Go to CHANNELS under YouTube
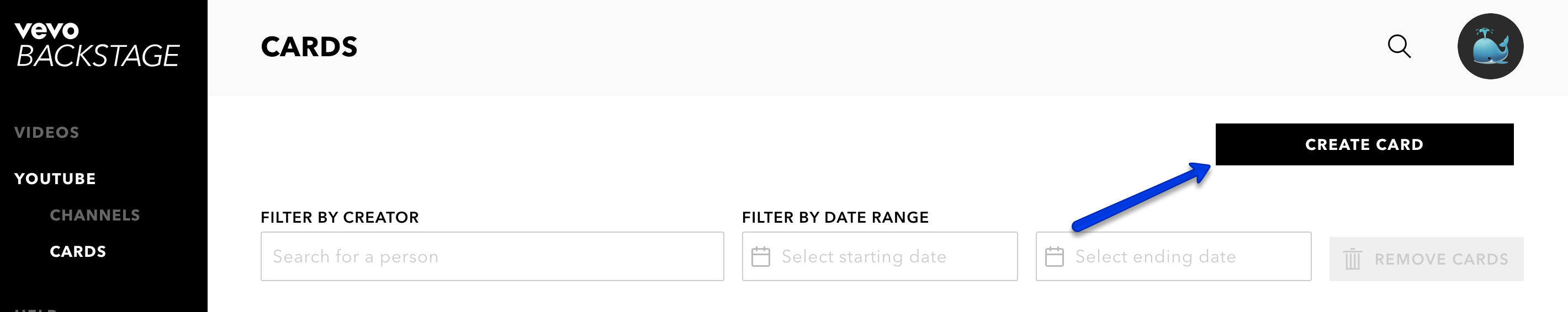 (x=95, y=216)
